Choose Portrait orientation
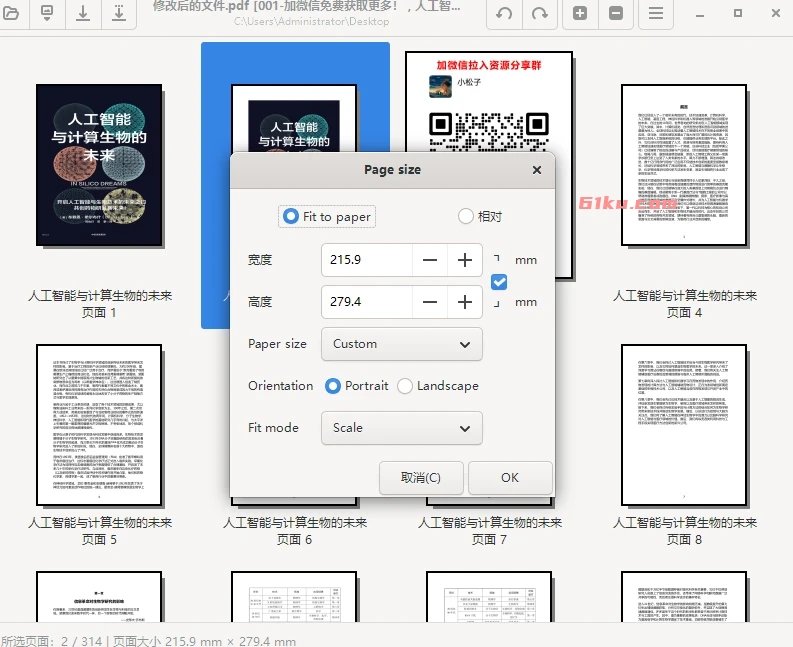Viewport: 793px width, 647px height. coord(357,386)
